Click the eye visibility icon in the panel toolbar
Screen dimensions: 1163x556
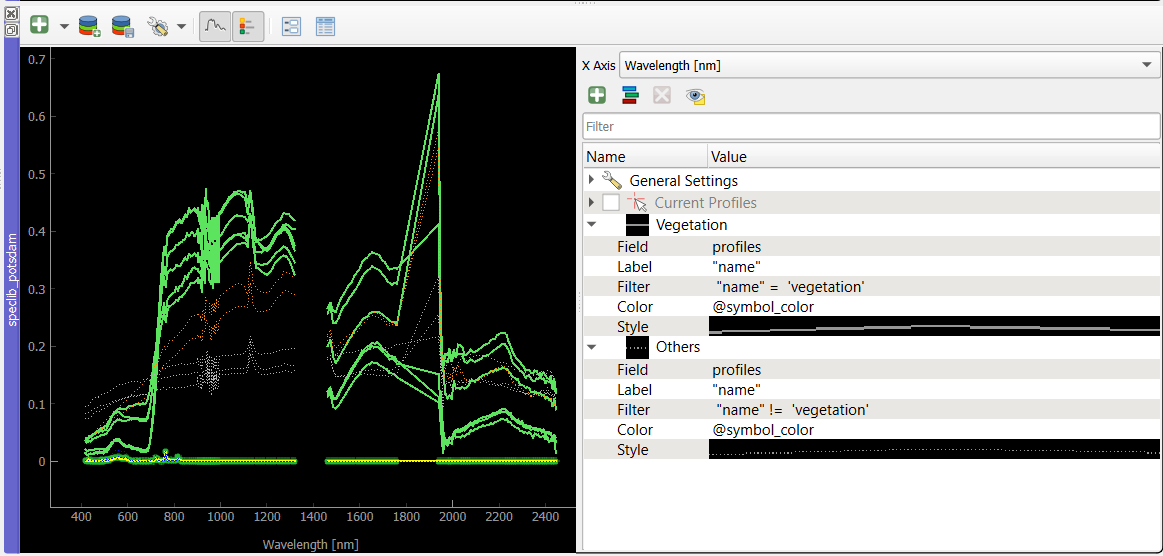(695, 96)
